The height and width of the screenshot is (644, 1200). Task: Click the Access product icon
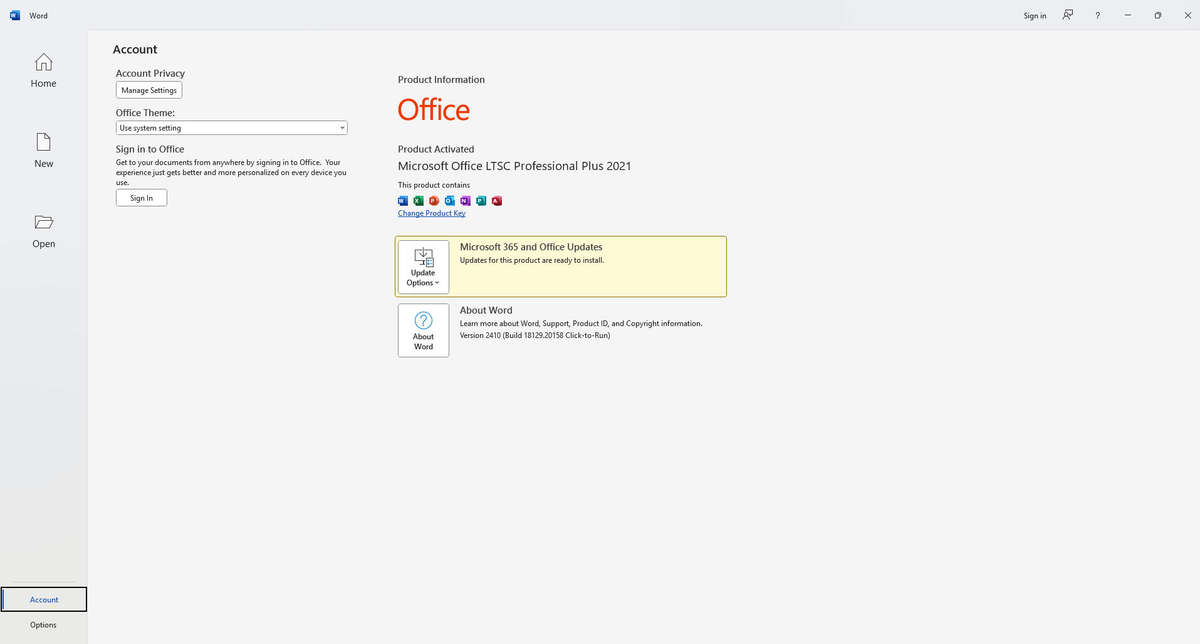[497, 200]
